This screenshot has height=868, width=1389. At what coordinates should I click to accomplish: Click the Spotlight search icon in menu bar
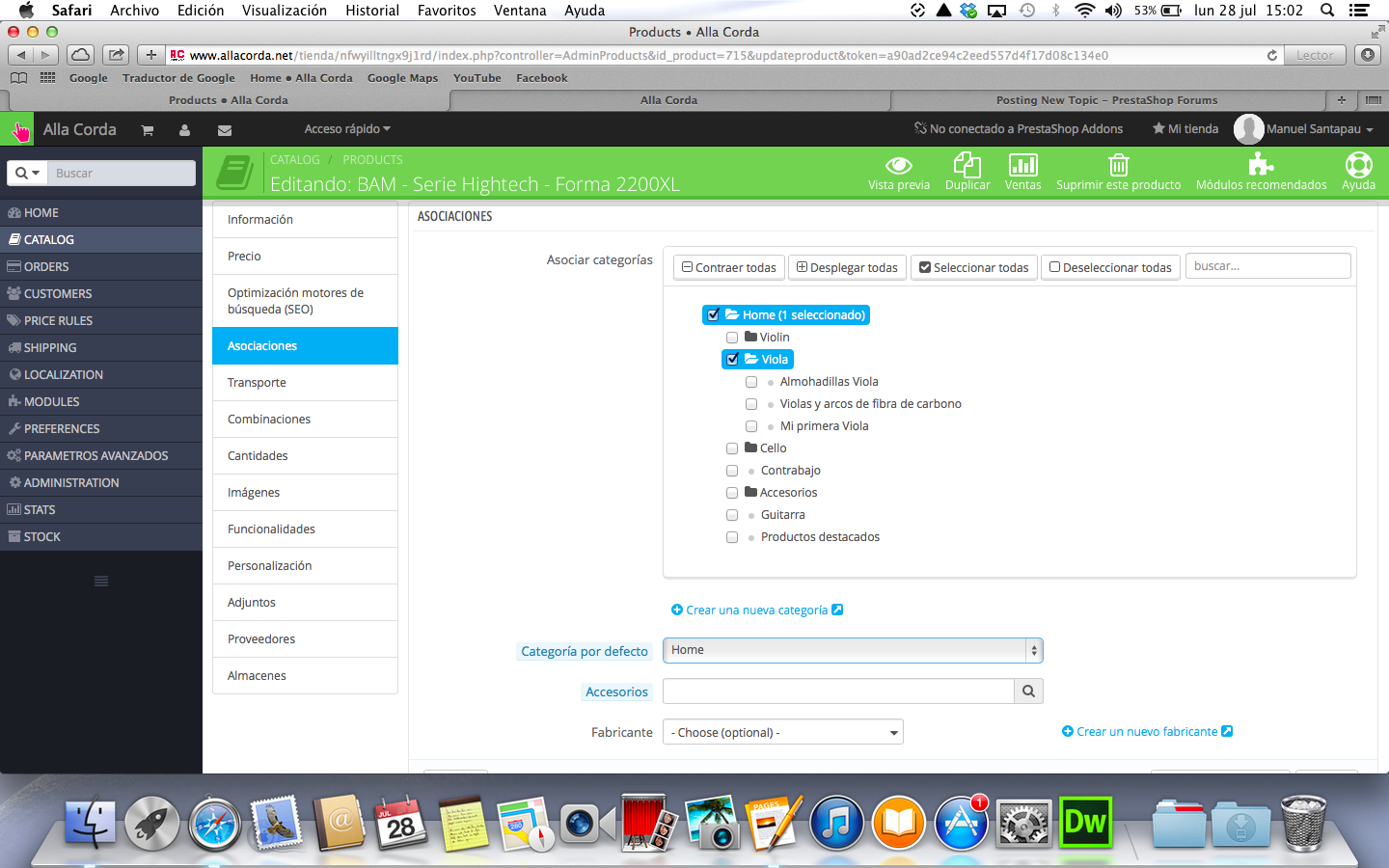point(1327,11)
